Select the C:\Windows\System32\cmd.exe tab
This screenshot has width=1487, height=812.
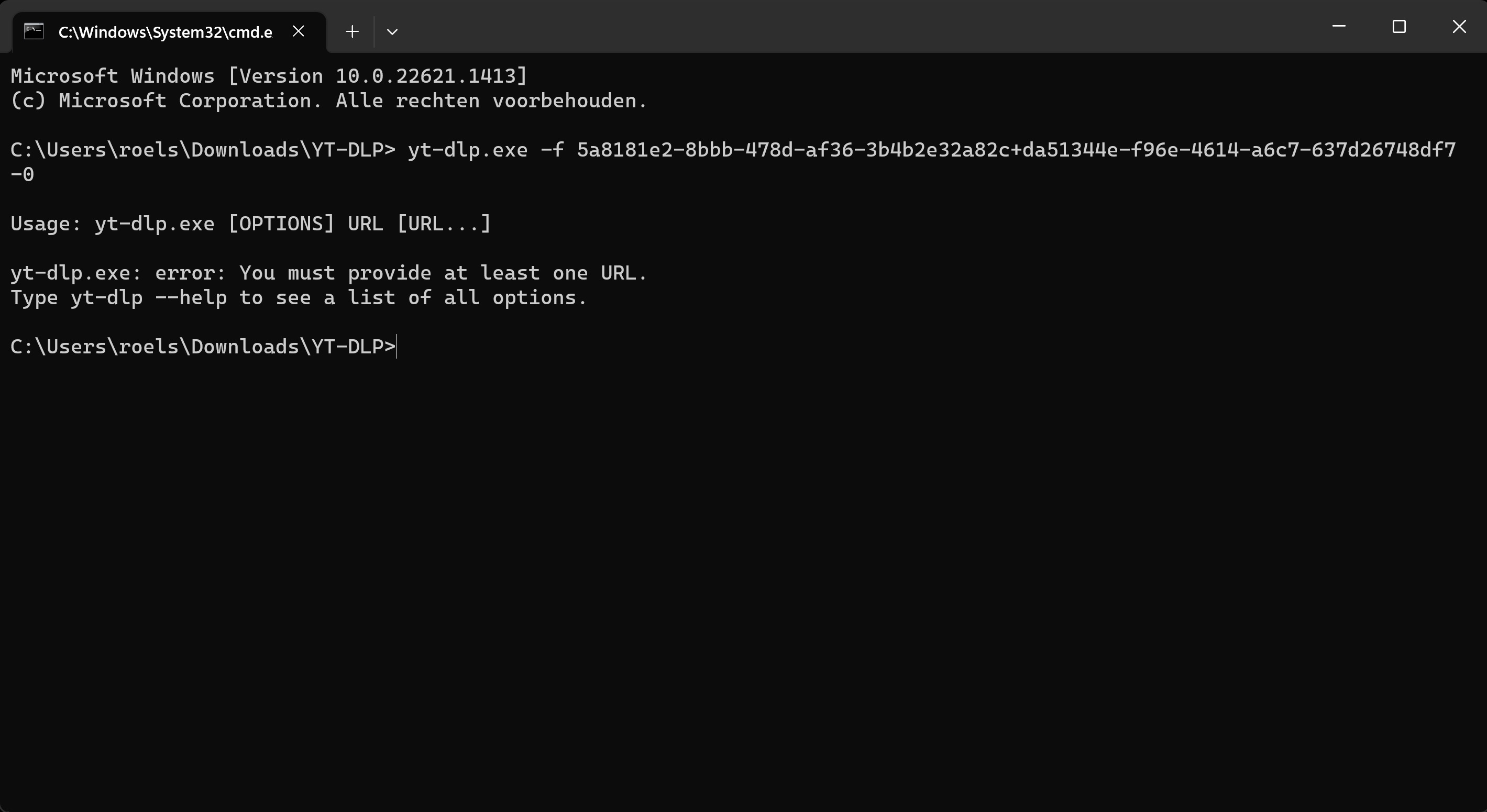click(x=165, y=32)
